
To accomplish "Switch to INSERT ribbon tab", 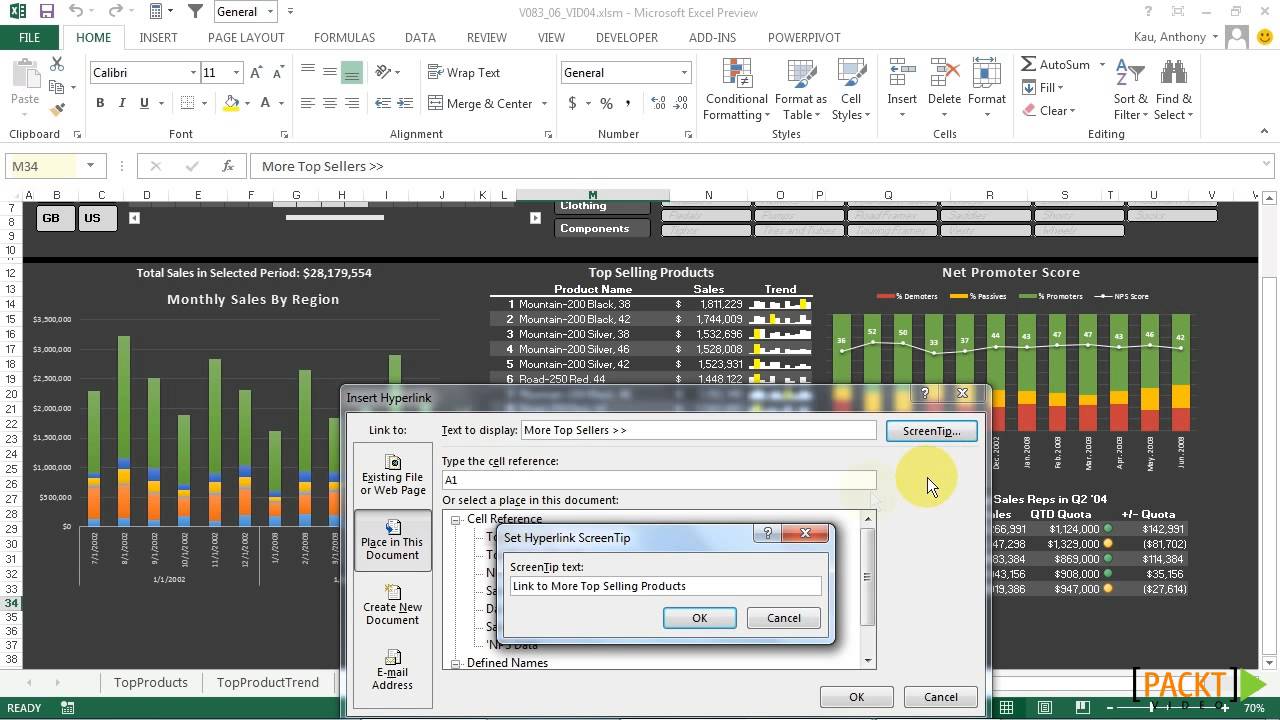I will tap(158, 37).
